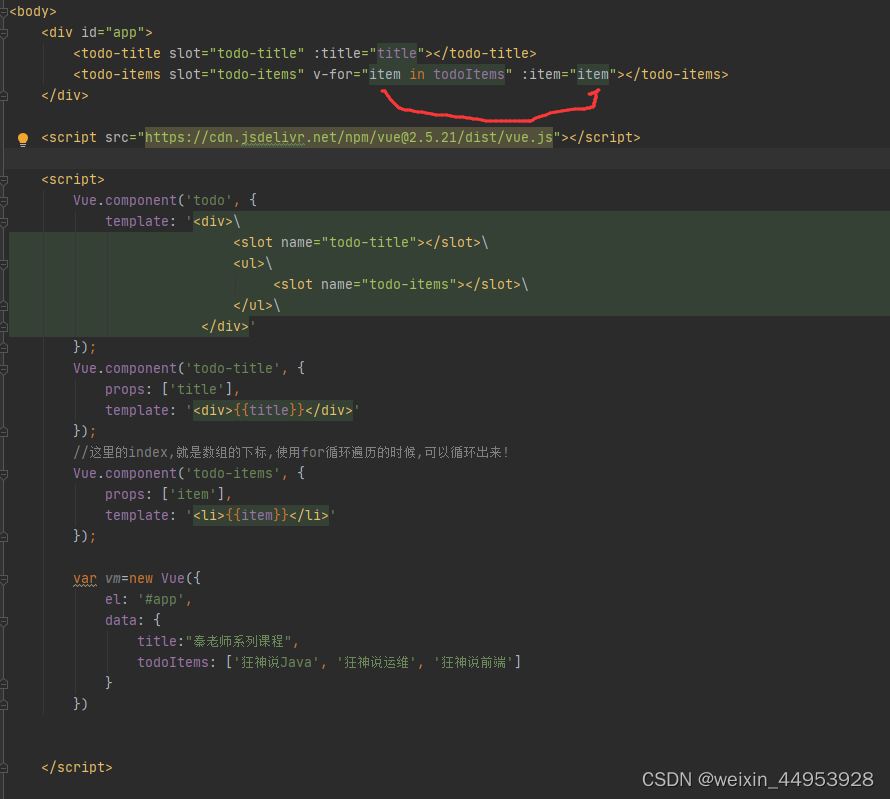Click the <ul>\ line in template
The image size is (890, 799).
click(x=253, y=264)
